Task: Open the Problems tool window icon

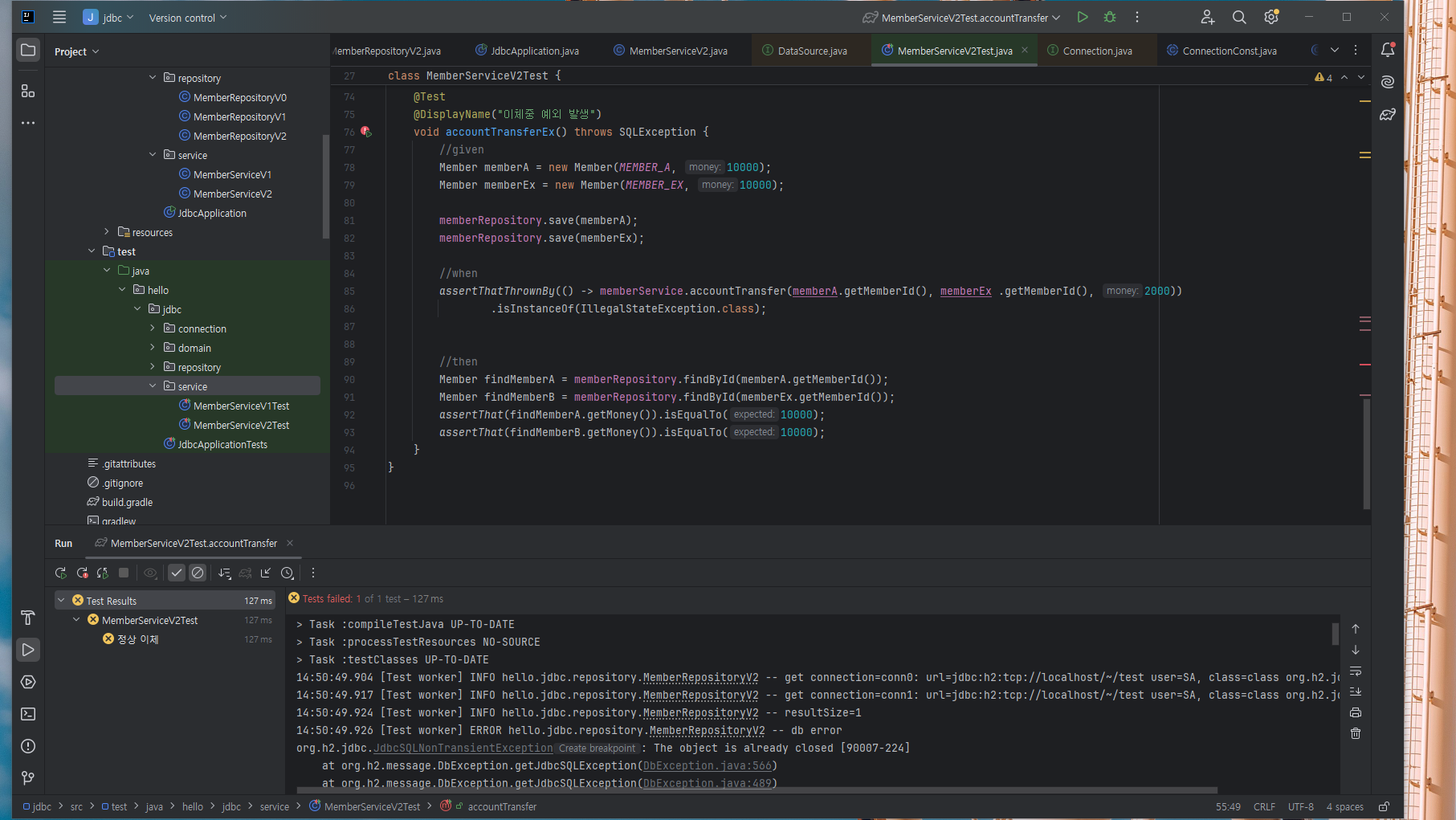Action: coord(28,746)
